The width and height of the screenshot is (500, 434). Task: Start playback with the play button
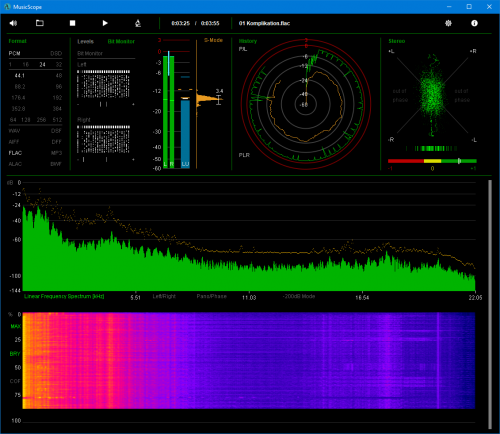(105, 23)
